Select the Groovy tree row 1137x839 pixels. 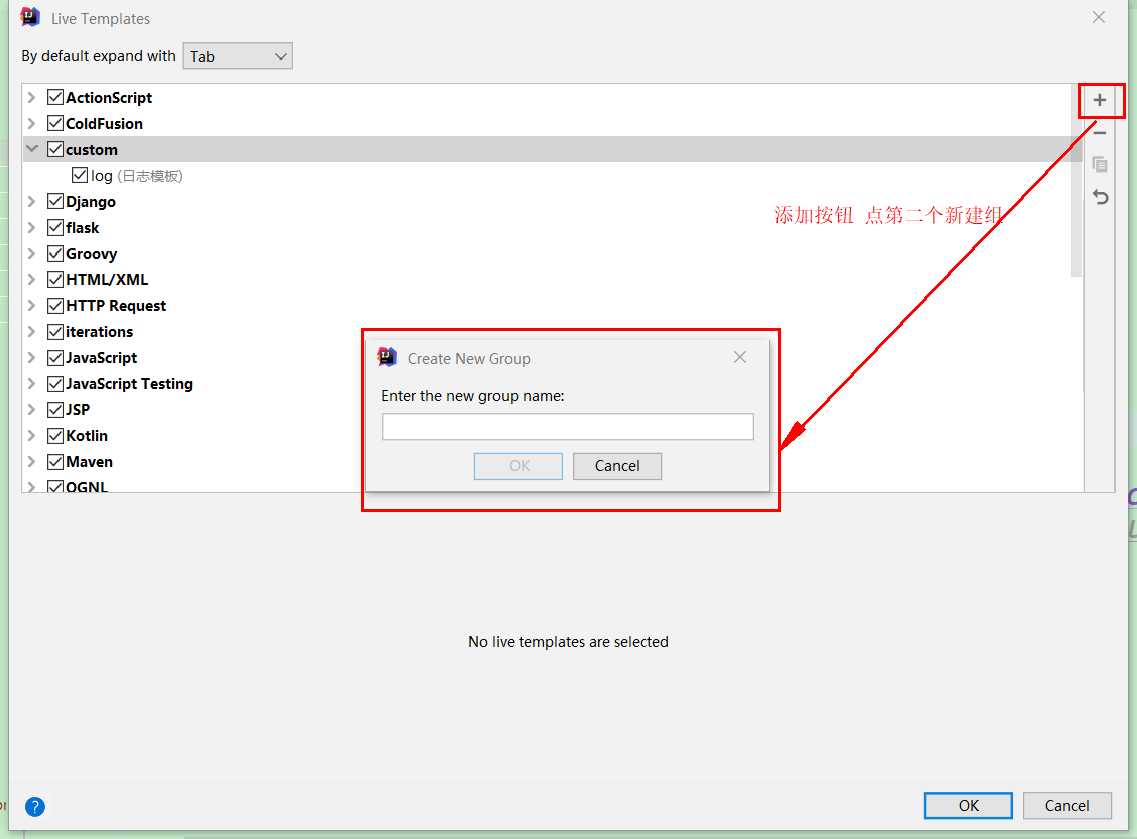552,254
